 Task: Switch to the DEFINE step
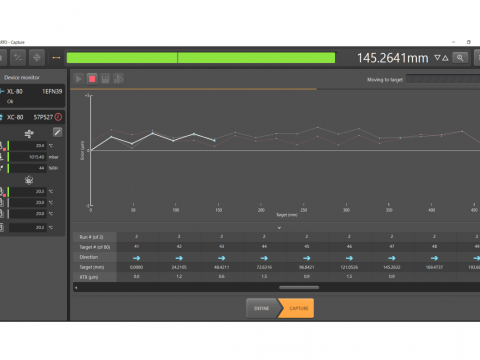tap(262, 308)
